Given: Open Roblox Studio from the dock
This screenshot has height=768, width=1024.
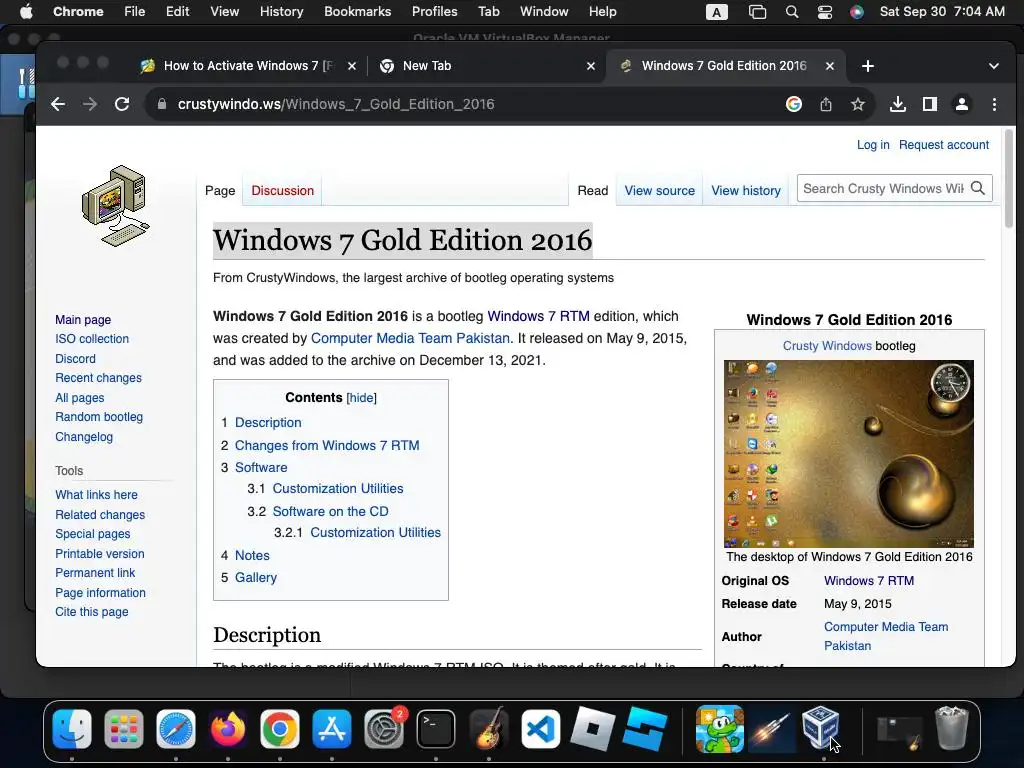Looking at the screenshot, I should tap(645, 729).
